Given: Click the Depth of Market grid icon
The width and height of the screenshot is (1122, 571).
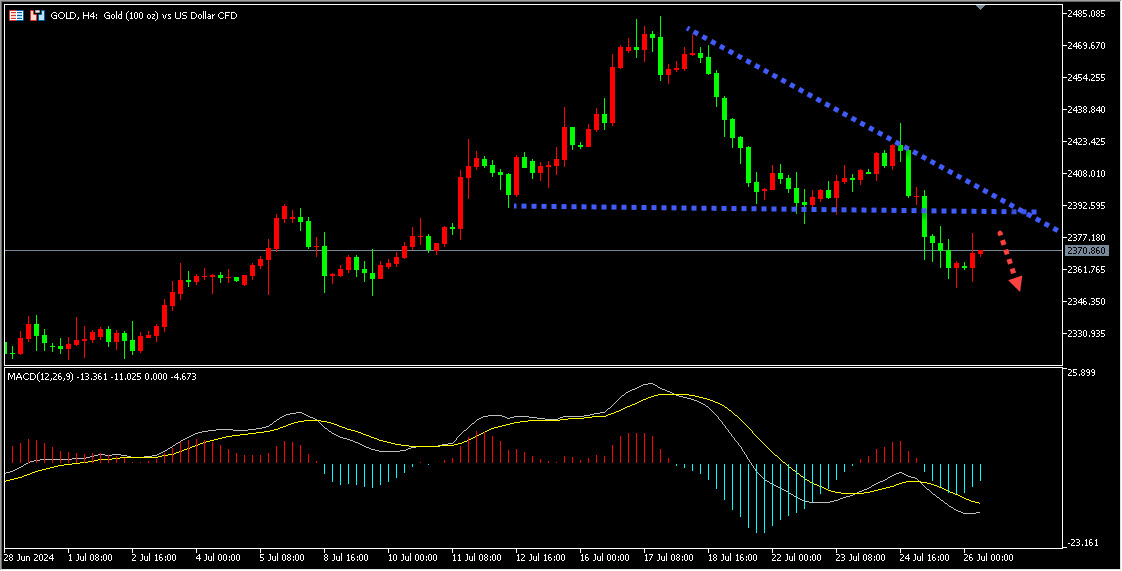Looking at the screenshot, I should tap(17, 16).
